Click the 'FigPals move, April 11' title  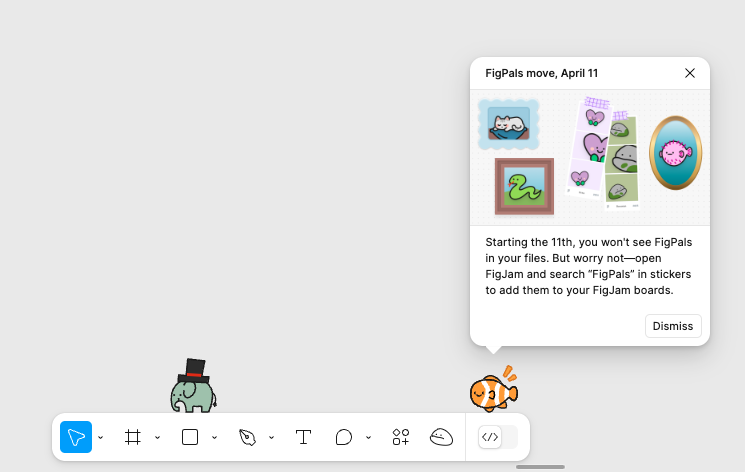[x=541, y=73]
